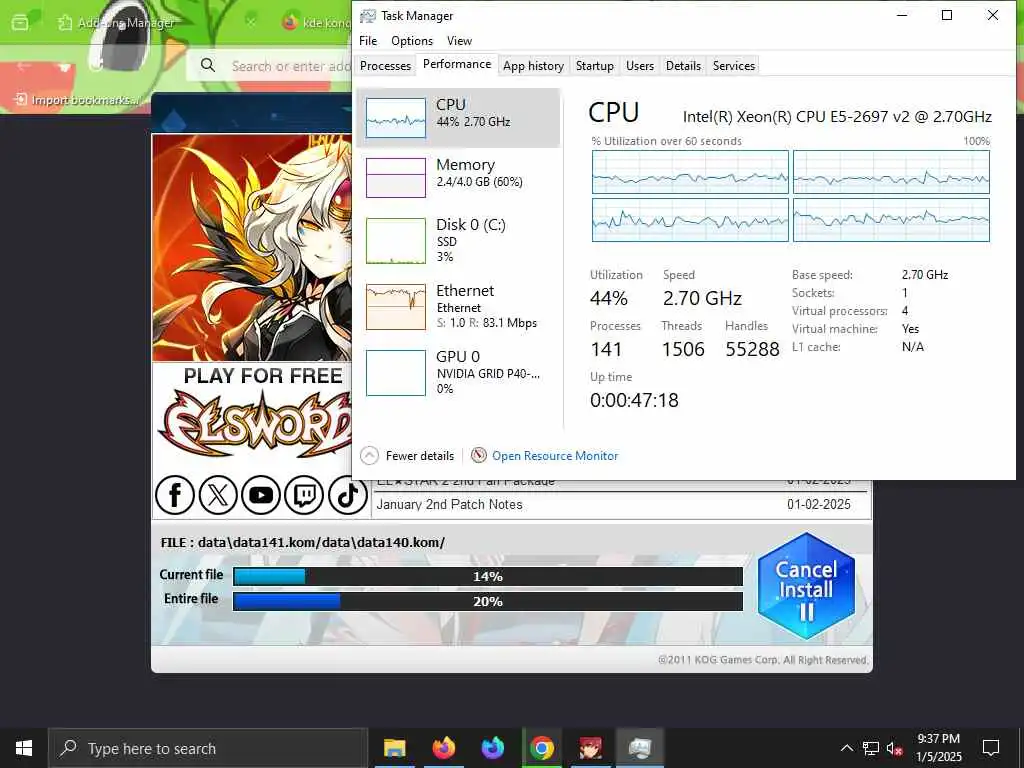
Task: Click the second logical processor graph
Action: click(x=891, y=172)
